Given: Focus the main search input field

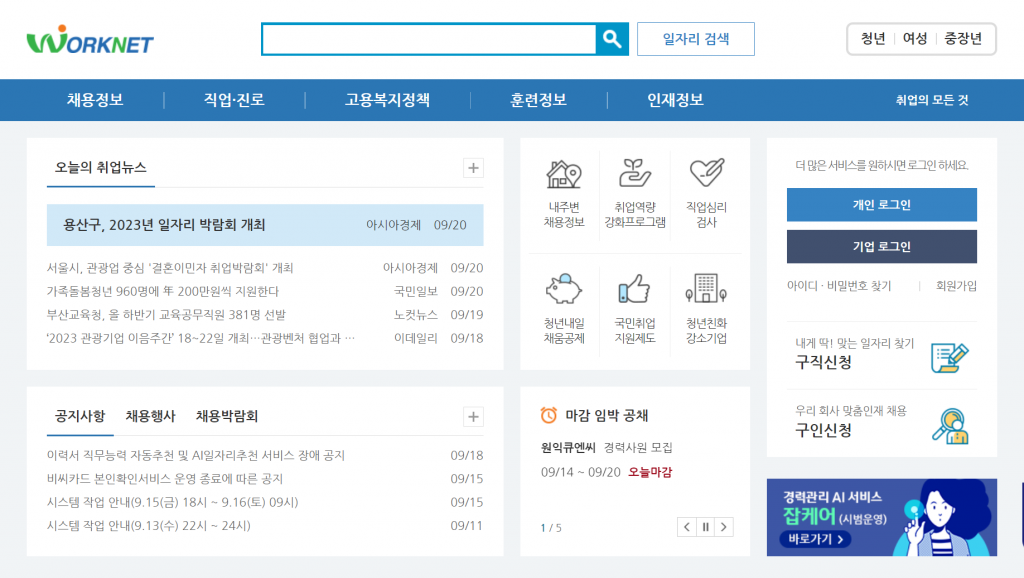Looking at the screenshot, I should [x=429, y=39].
